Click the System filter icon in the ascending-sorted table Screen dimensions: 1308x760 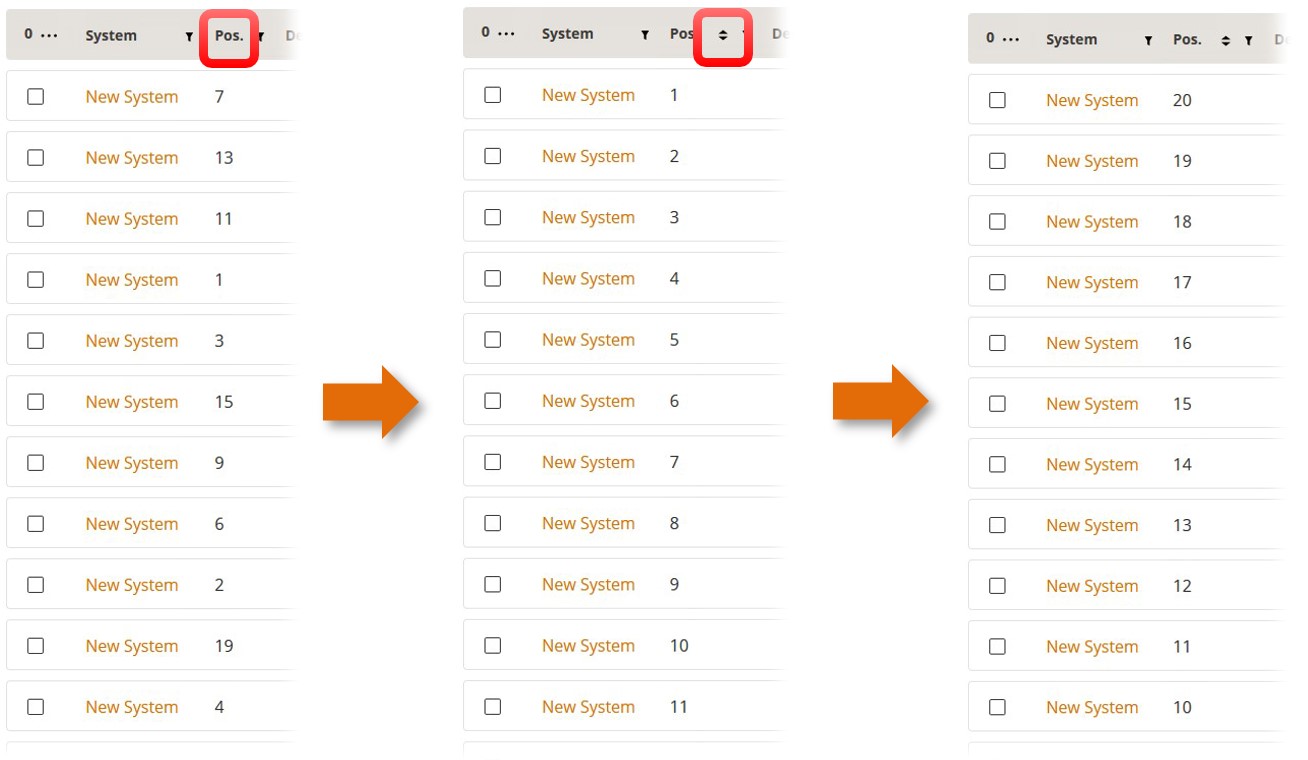tap(645, 35)
